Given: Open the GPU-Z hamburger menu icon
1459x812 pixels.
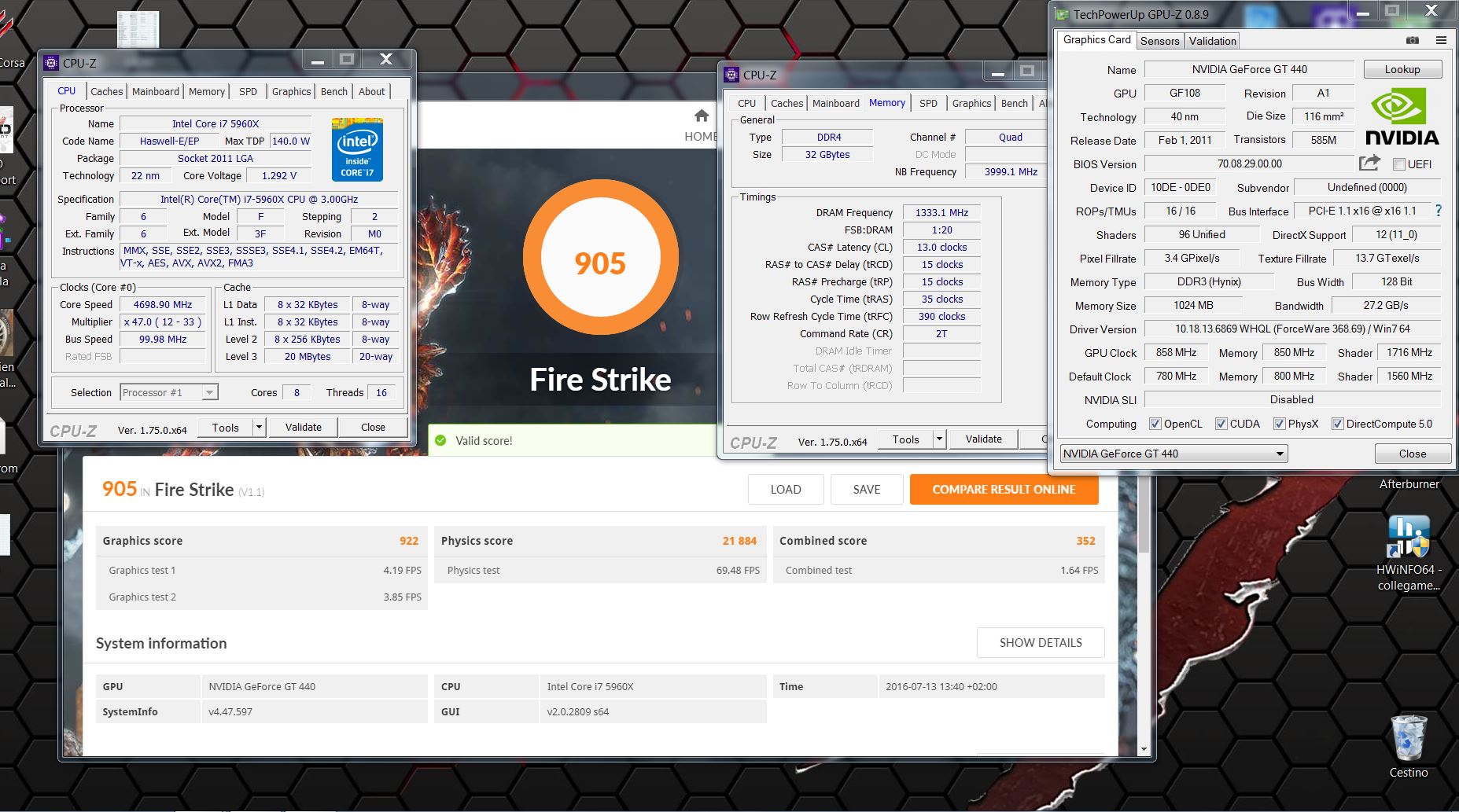Looking at the screenshot, I should click(x=1441, y=40).
